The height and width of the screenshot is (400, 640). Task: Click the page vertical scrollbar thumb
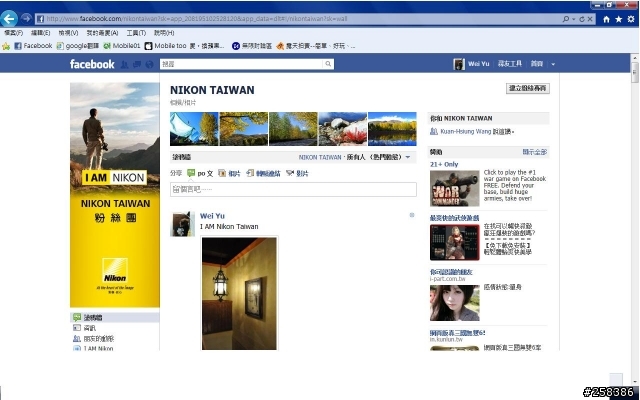pos(635,73)
